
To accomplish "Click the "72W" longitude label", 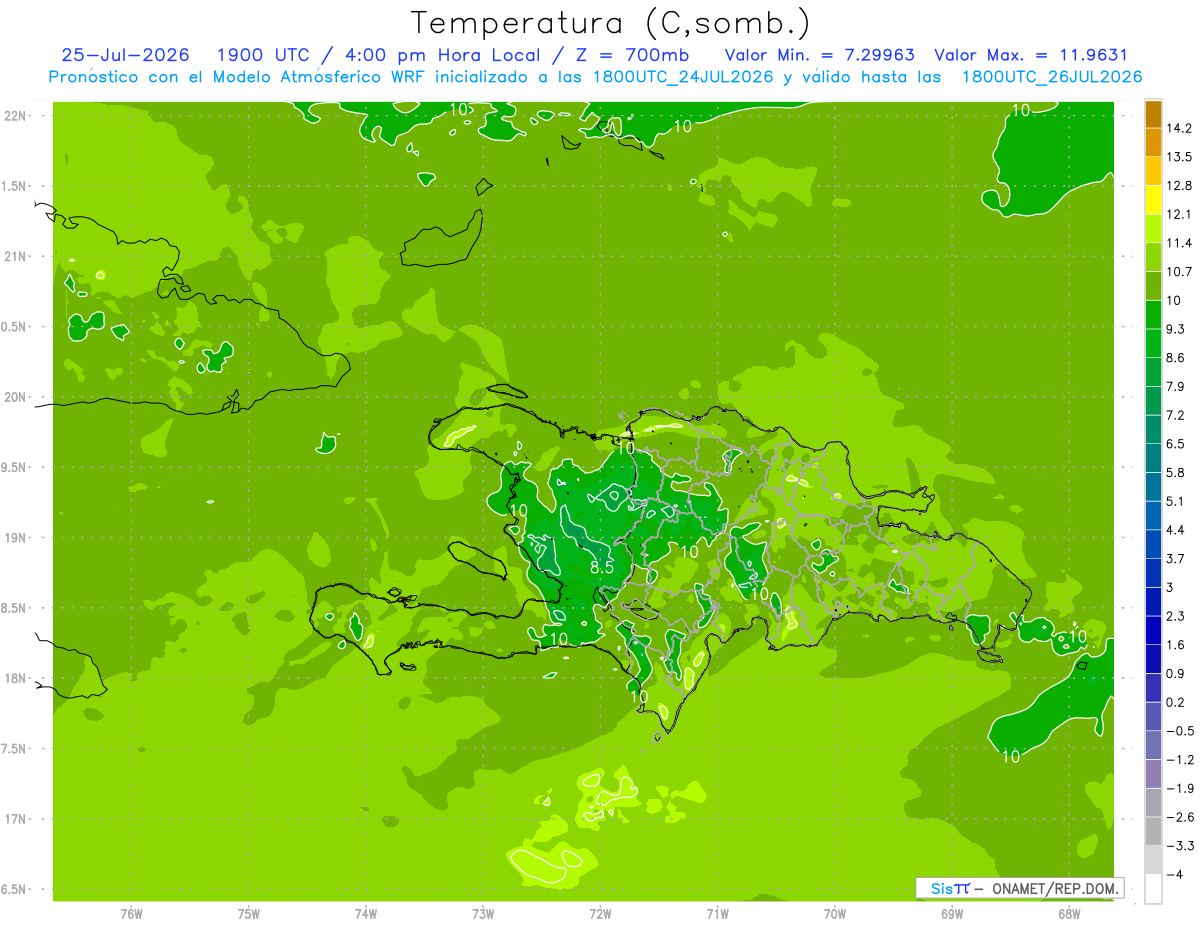I will [x=600, y=913].
